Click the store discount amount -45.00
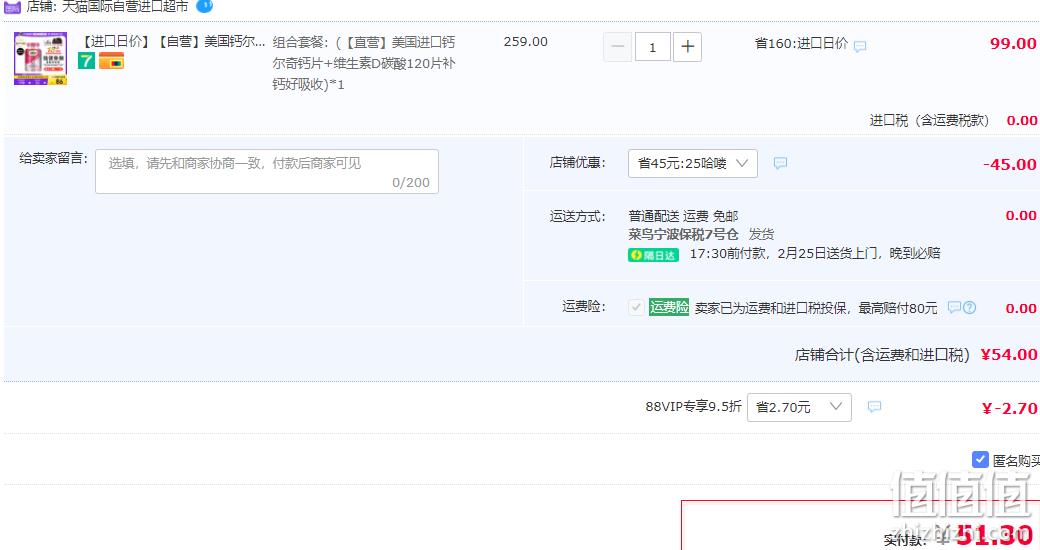1040x550 pixels. (x=1009, y=164)
